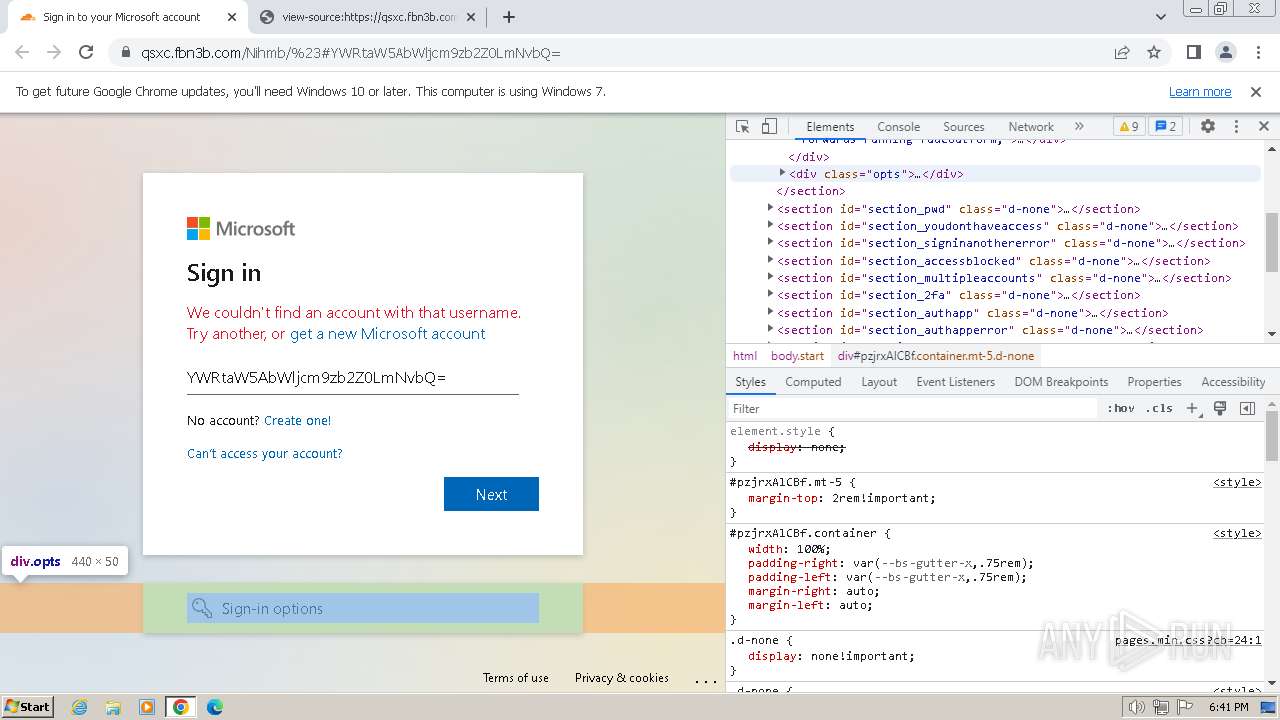Share this page icon in the address bar
The height and width of the screenshot is (720, 1280).
coord(1122,52)
